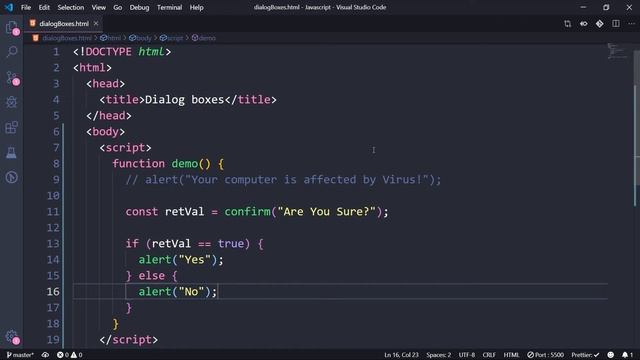Open the Test beaker view

click(11, 153)
